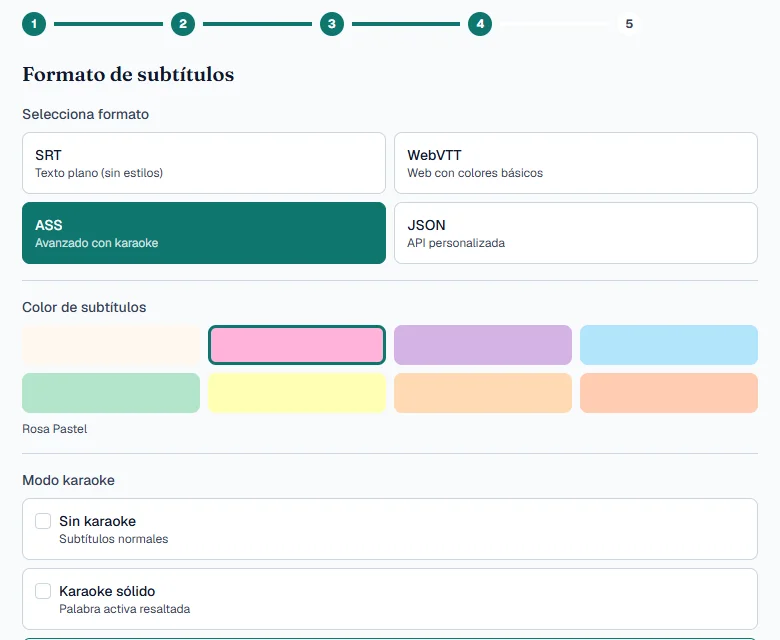This screenshot has width=780, height=640.
Task: Click the Subtítulos normales description
Action: (x=113, y=539)
